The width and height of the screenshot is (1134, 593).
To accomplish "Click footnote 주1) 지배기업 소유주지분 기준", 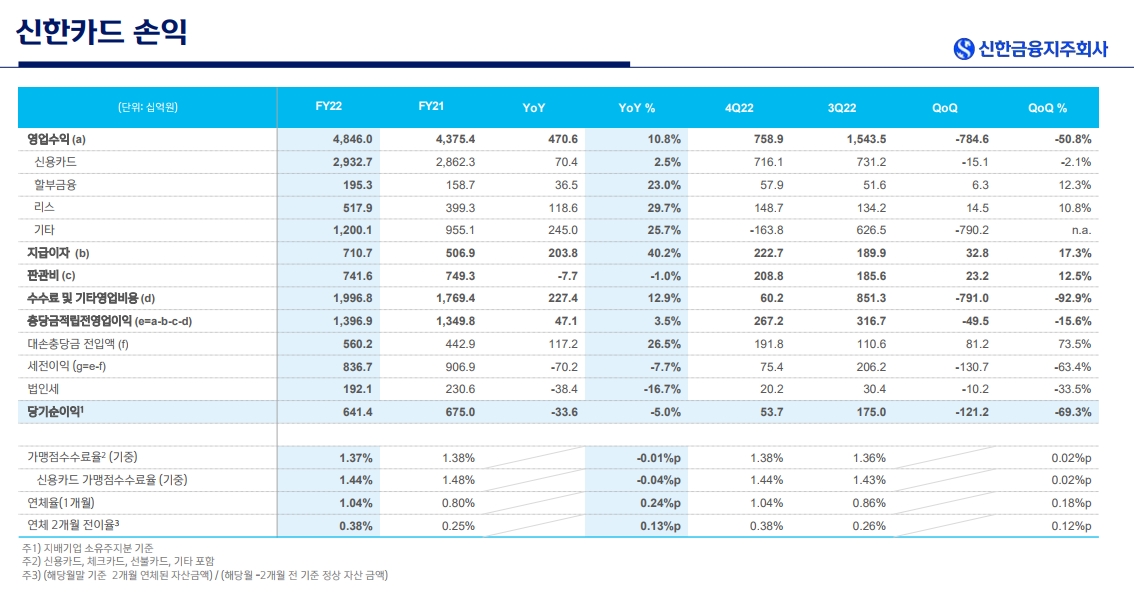I will click(88, 549).
